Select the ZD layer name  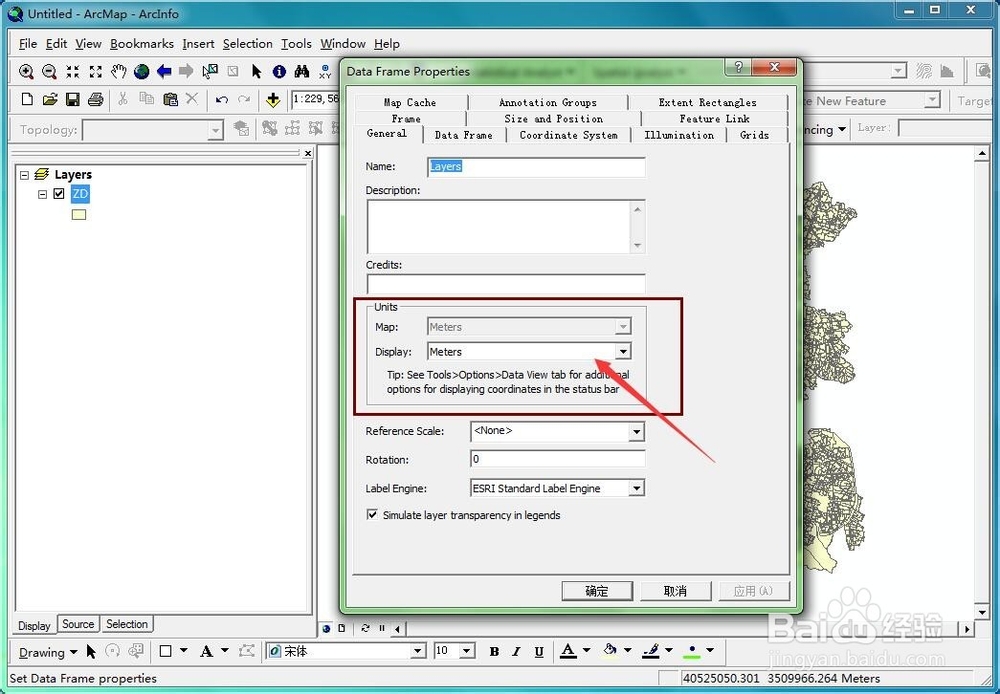pos(80,194)
